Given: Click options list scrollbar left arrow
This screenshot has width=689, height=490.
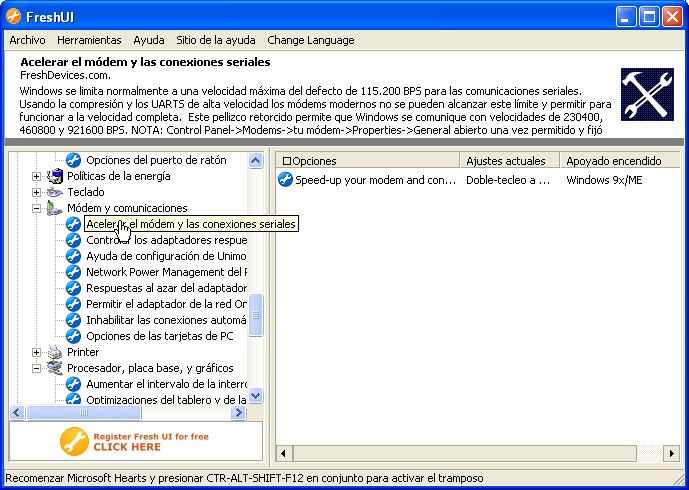Looking at the screenshot, I should click(x=284, y=453).
